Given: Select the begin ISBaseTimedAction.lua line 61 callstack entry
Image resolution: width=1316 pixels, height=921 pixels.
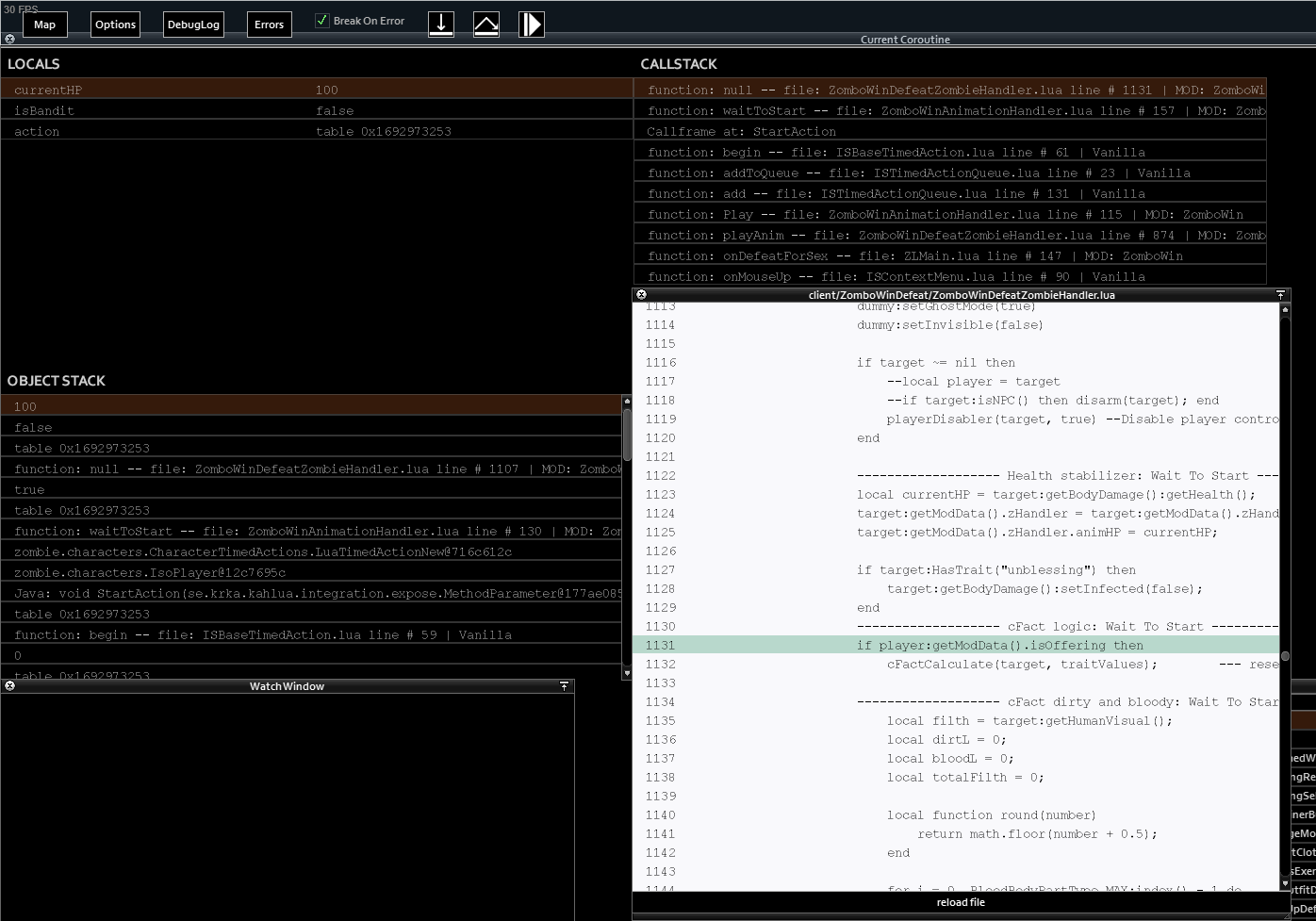Looking at the screenshot, I should pos(950,152).
